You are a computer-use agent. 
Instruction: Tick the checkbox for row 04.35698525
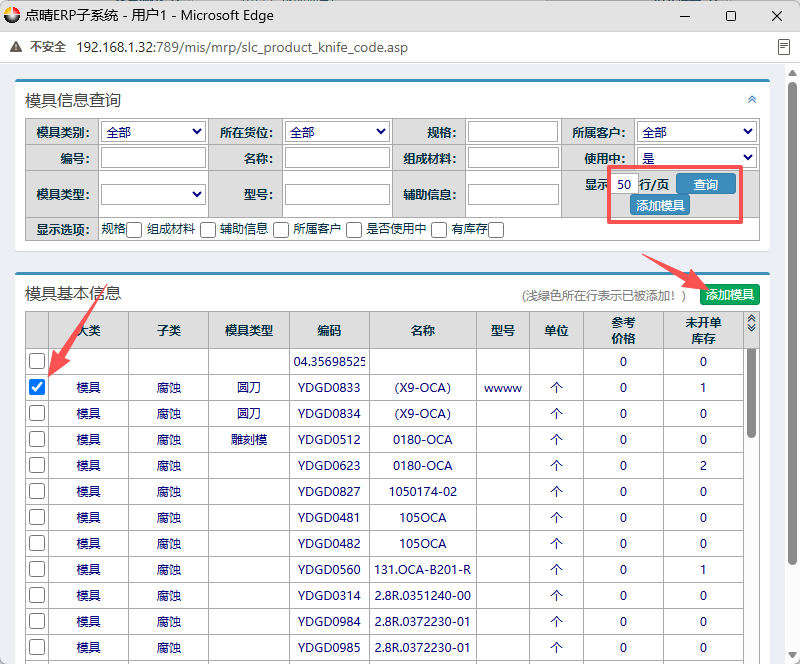point(37,361)
